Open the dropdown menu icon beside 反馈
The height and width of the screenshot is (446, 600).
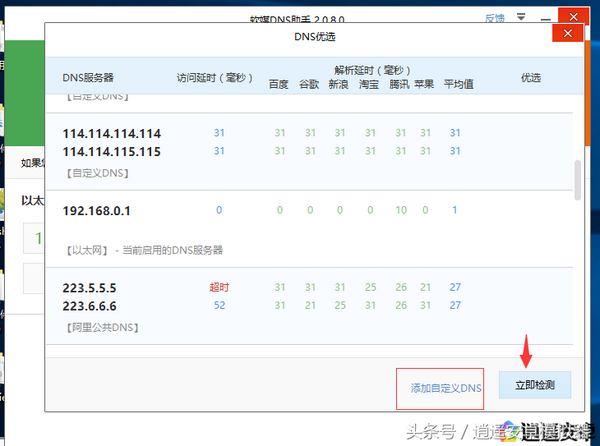coord(521,17)
